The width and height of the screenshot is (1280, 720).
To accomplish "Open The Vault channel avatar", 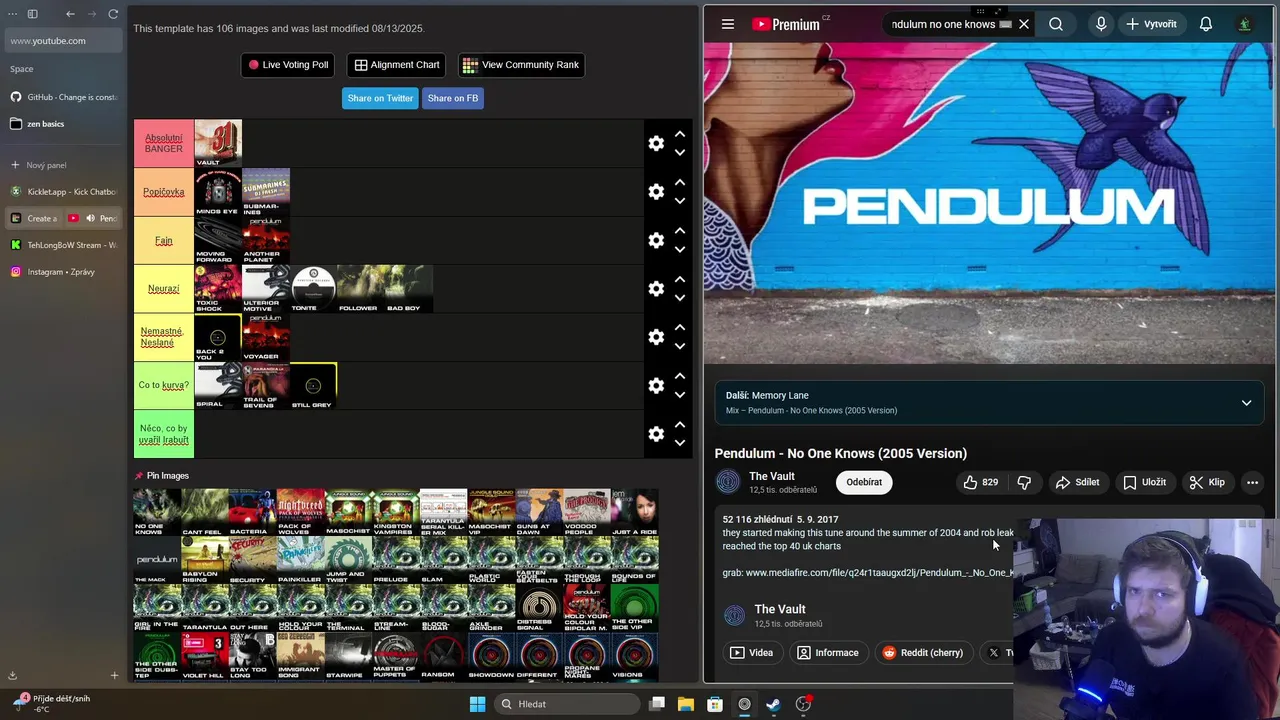I will click(x=728, y=482).
